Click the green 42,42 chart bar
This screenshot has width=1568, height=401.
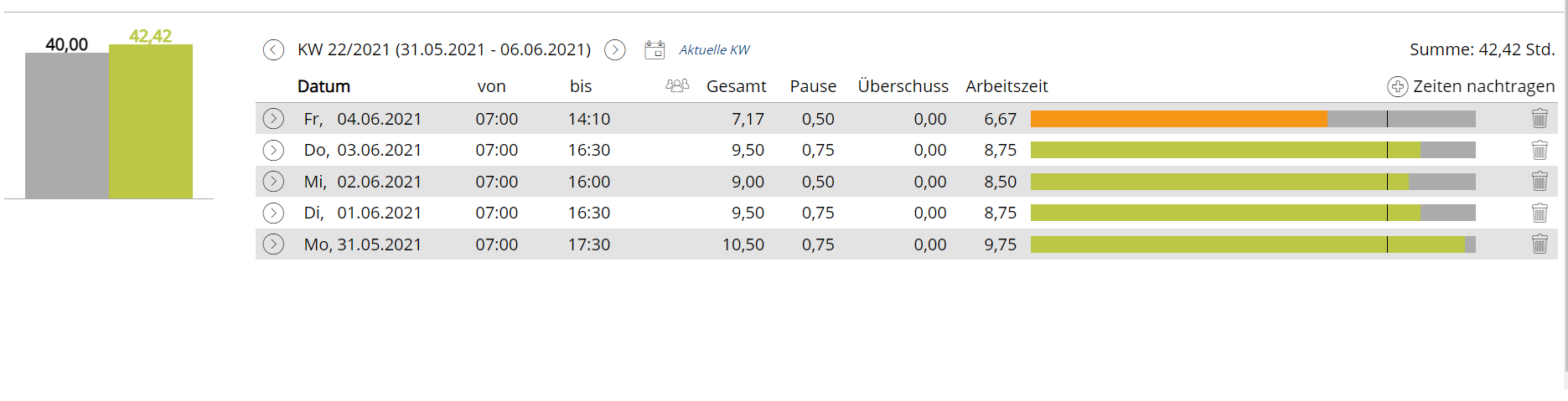tap(151, 121)
